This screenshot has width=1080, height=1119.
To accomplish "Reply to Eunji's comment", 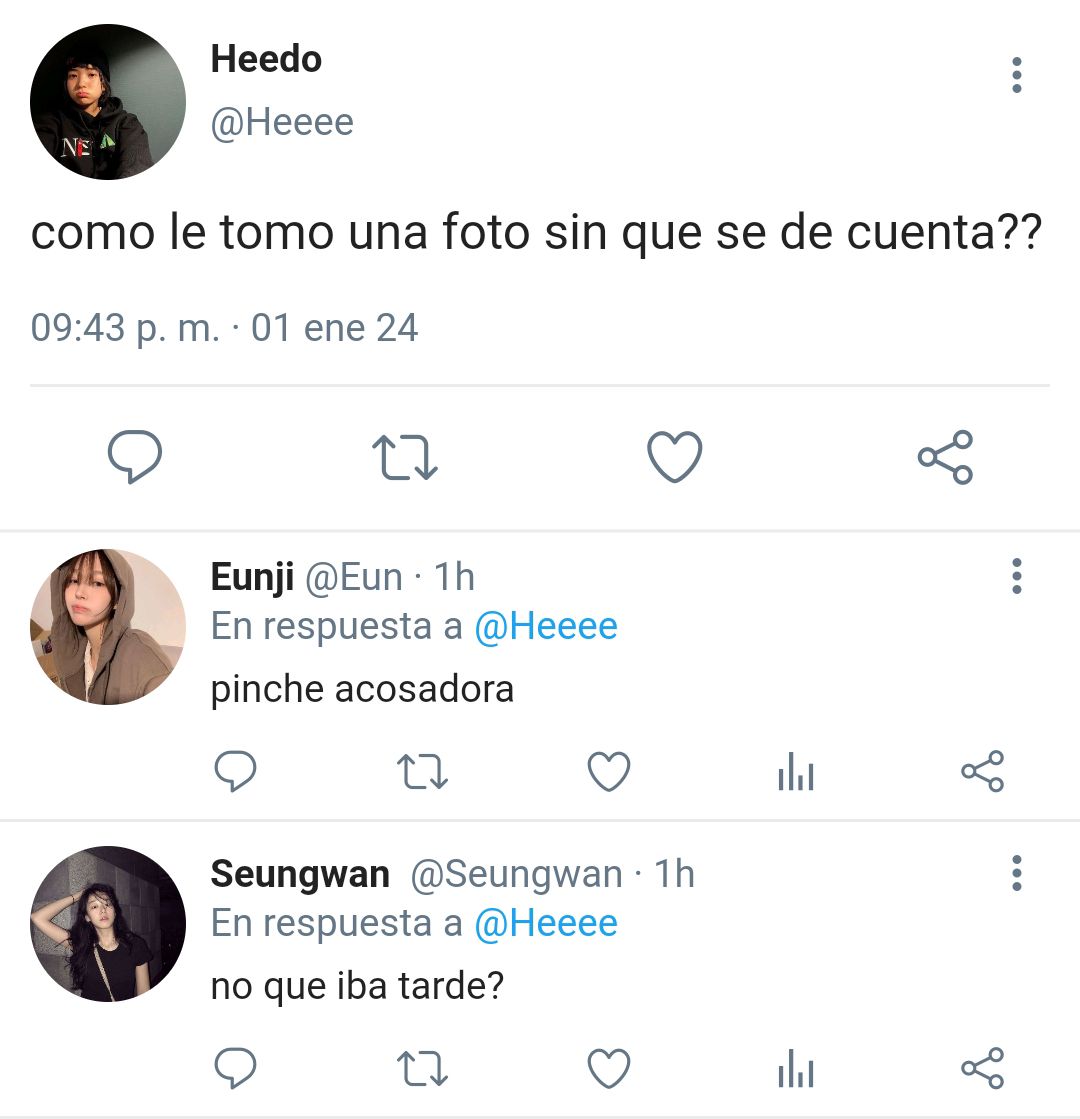I will click(236, 771).
